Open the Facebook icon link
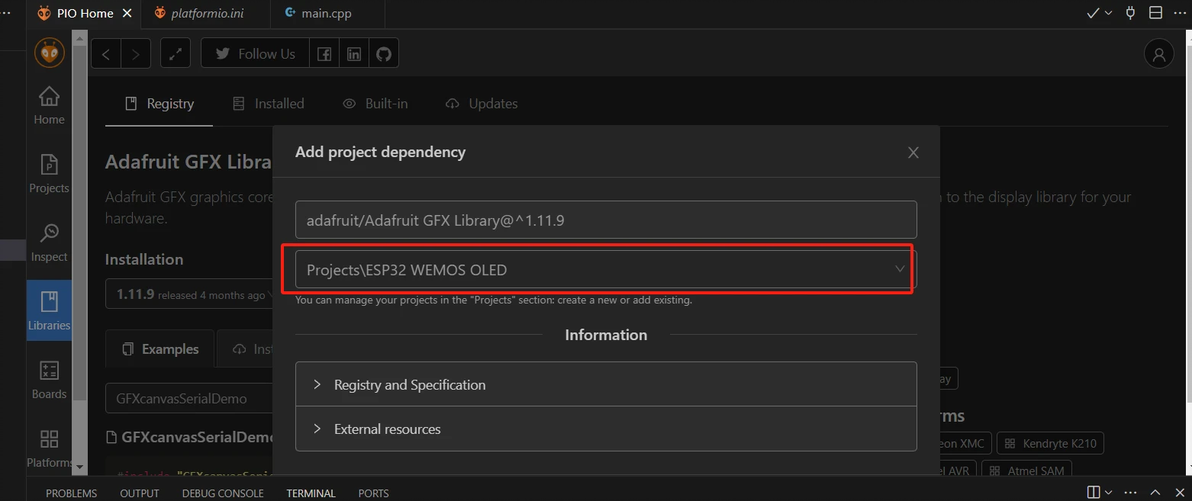 [324, 54]
